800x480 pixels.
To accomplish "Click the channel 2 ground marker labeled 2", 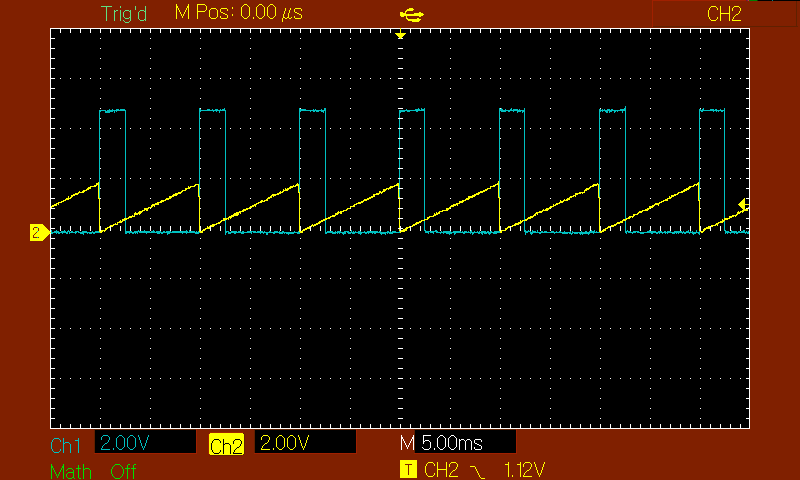I will coord(39,233).
